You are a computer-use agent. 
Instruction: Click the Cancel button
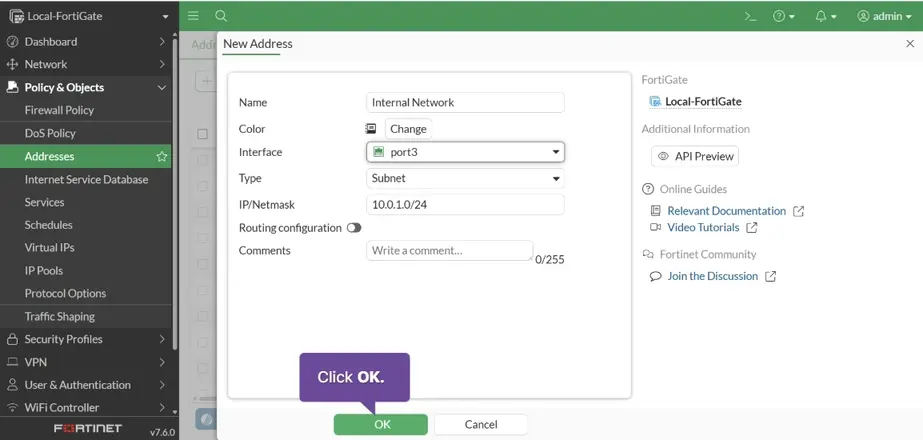click(x=481, y=425)
